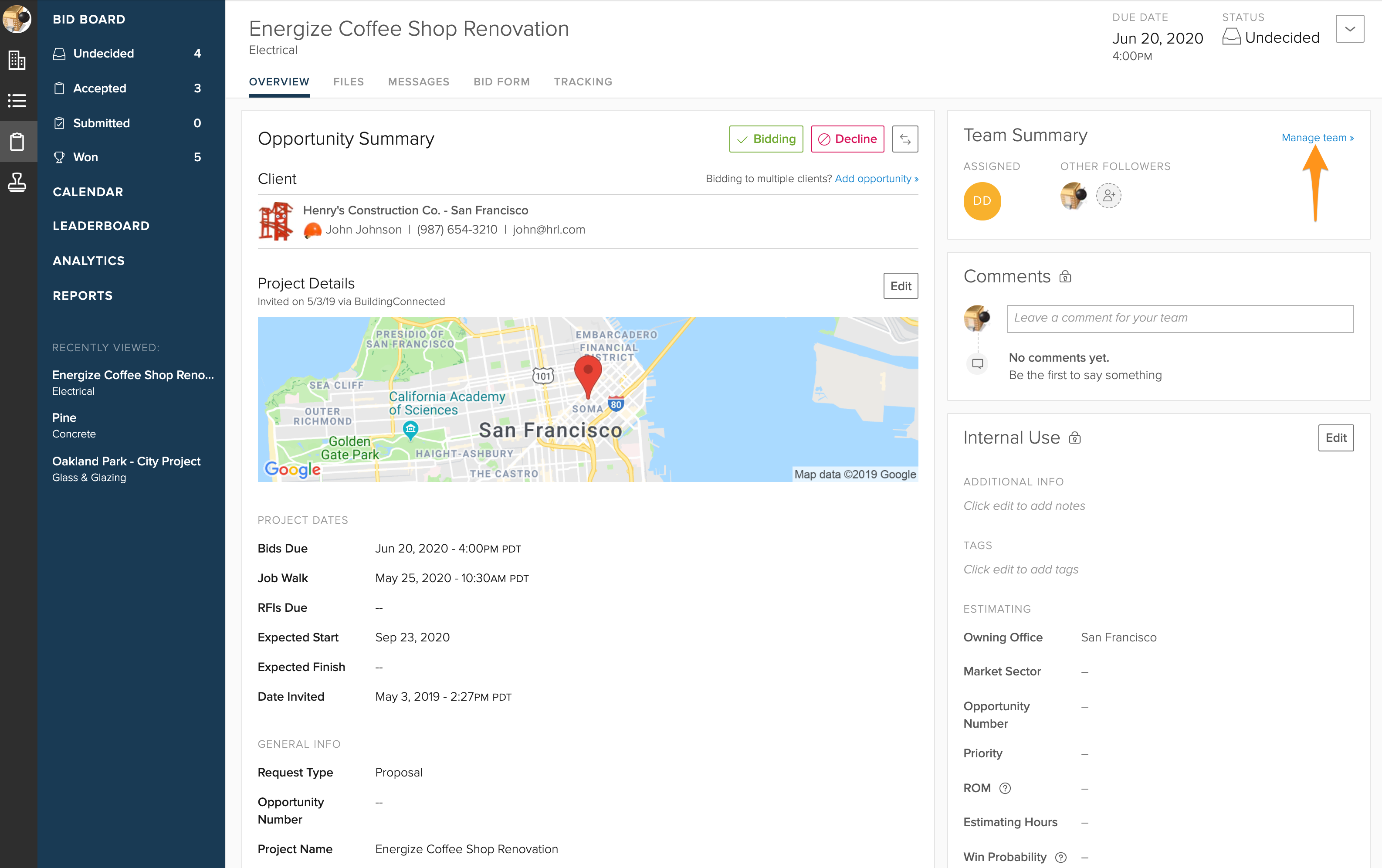Viewport: 1382px width, 868px height.
Task: Click the DD assigned member avatar
Action: click(x=982, y=201)
